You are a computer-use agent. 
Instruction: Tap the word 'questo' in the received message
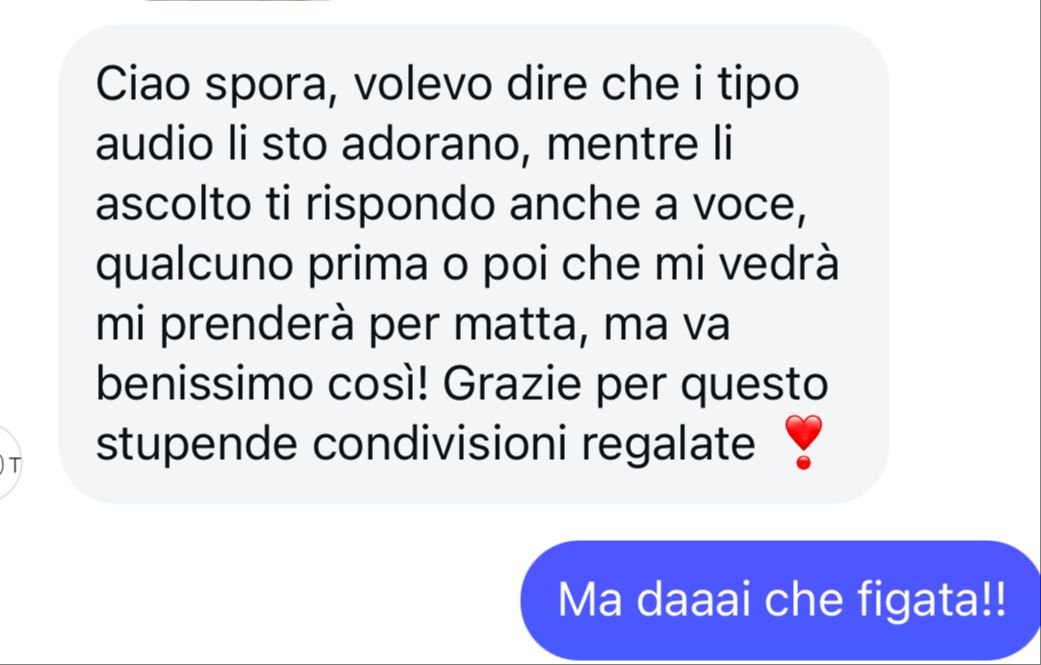pyautogui.click(x=755, y=385)
